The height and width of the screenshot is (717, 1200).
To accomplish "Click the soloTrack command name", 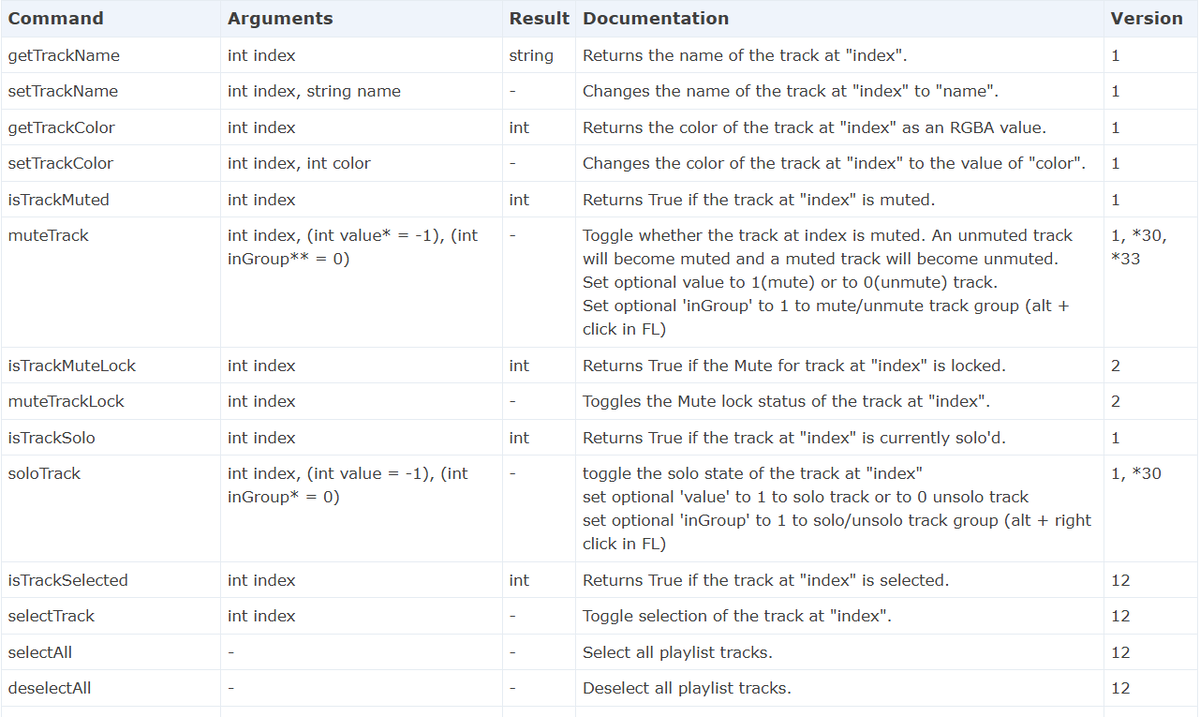I will (44, 473).
